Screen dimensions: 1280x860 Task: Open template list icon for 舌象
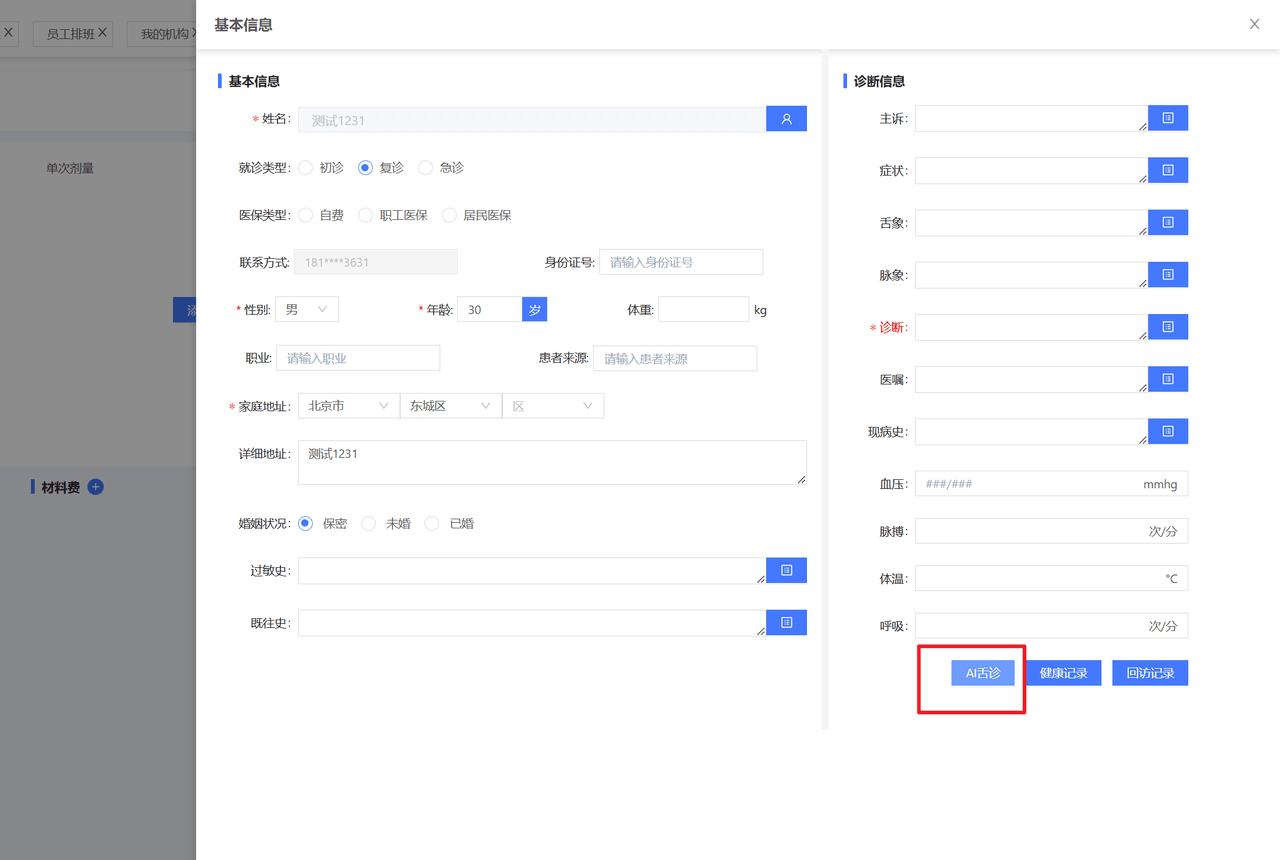(x=1168, y=222)
